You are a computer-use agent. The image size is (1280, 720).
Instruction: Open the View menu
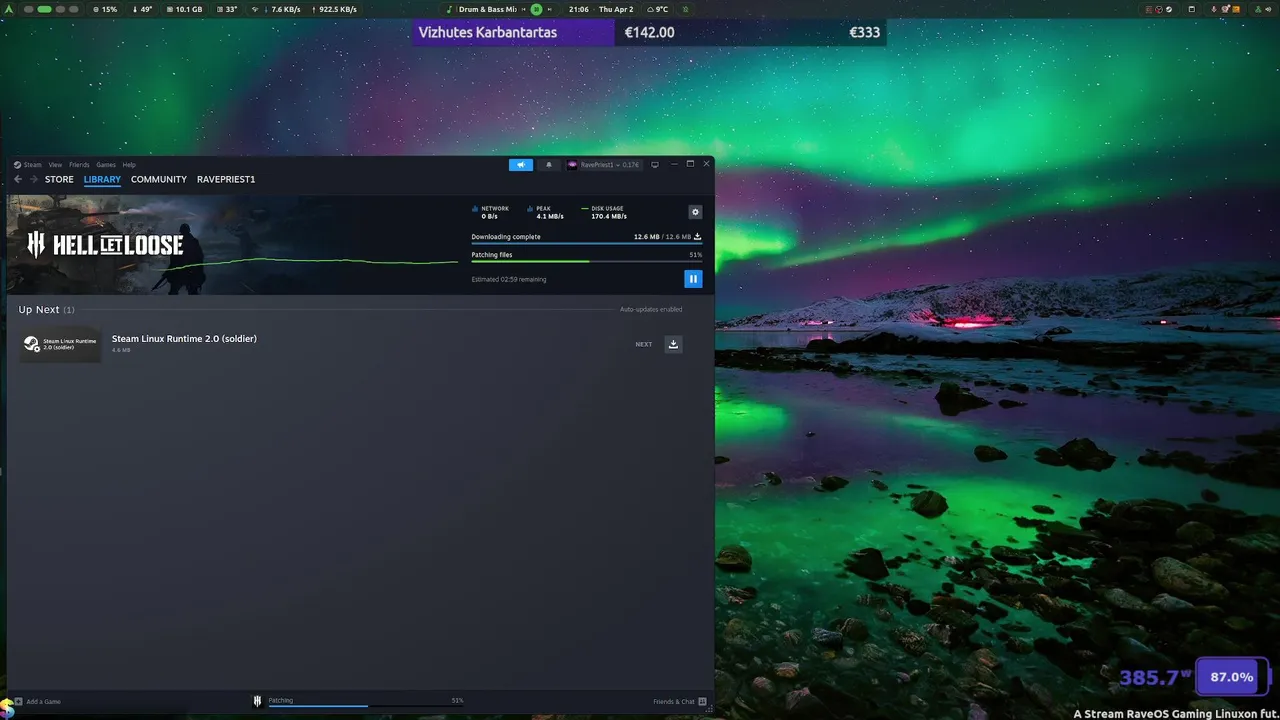55,165
